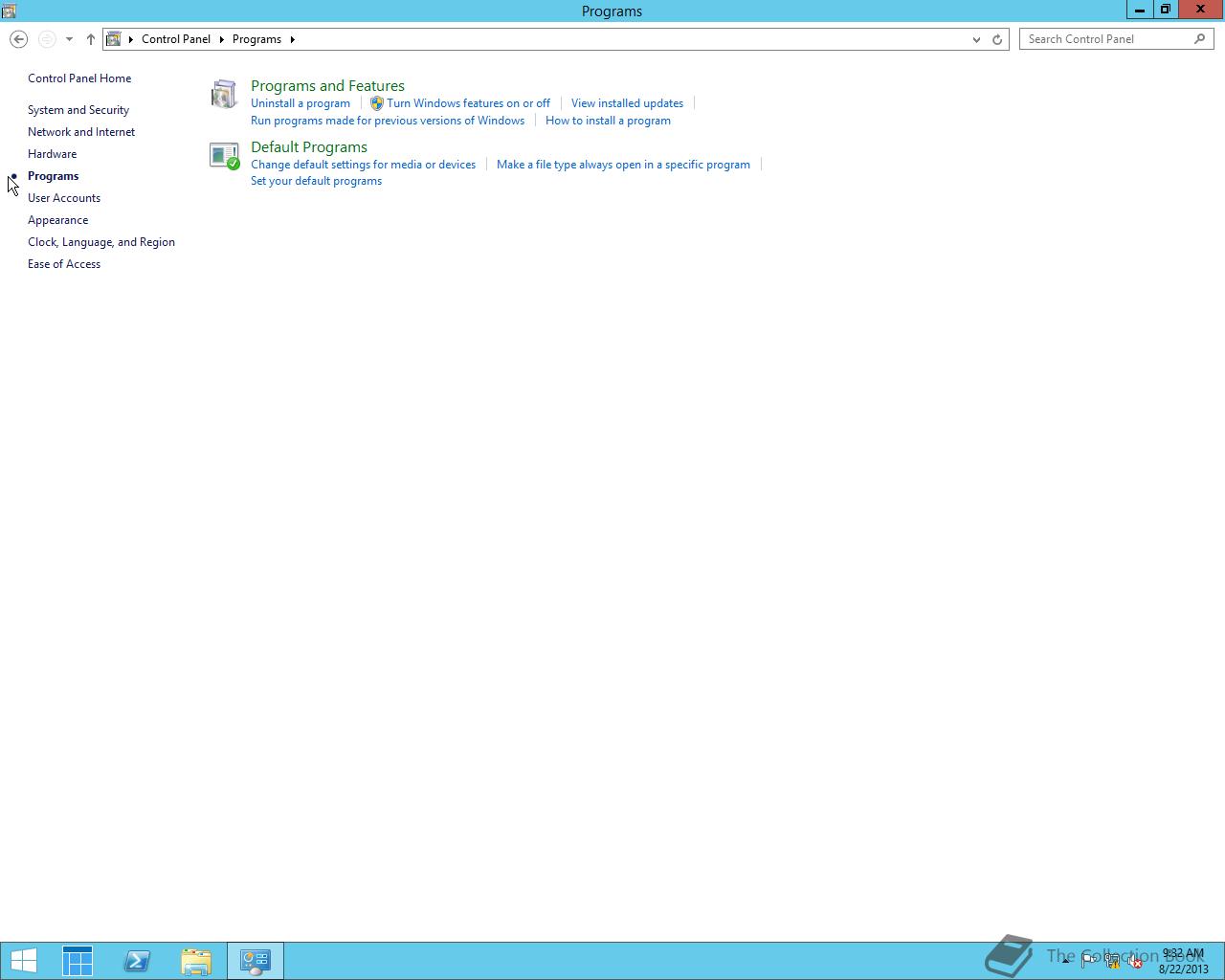The image size is (1225, 980).
Task: Click the Start button on taskbar
Action: (24, 961)
